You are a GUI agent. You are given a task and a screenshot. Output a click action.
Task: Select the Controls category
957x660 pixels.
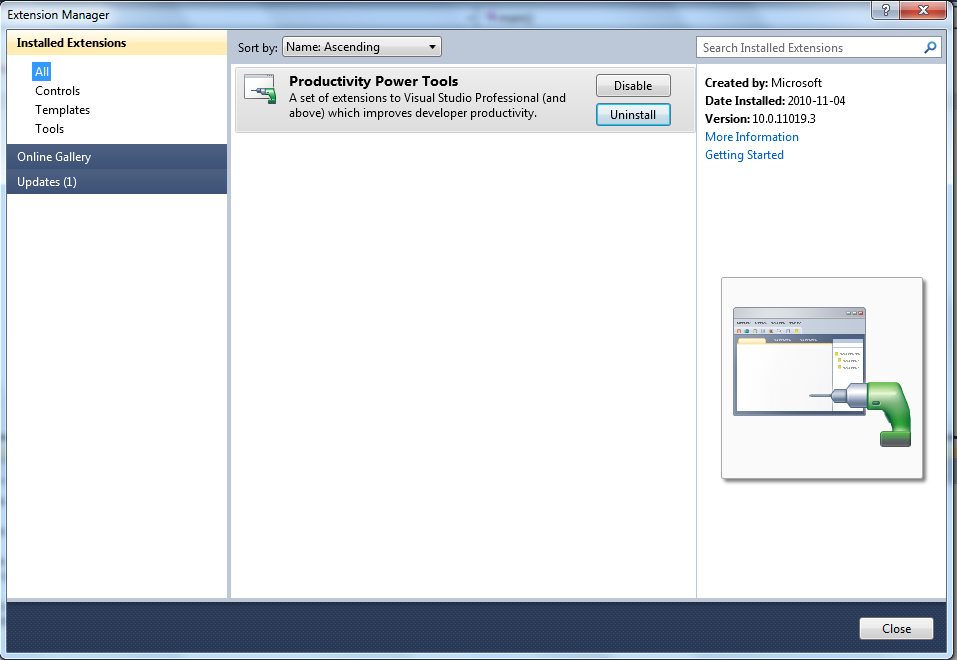57,91
